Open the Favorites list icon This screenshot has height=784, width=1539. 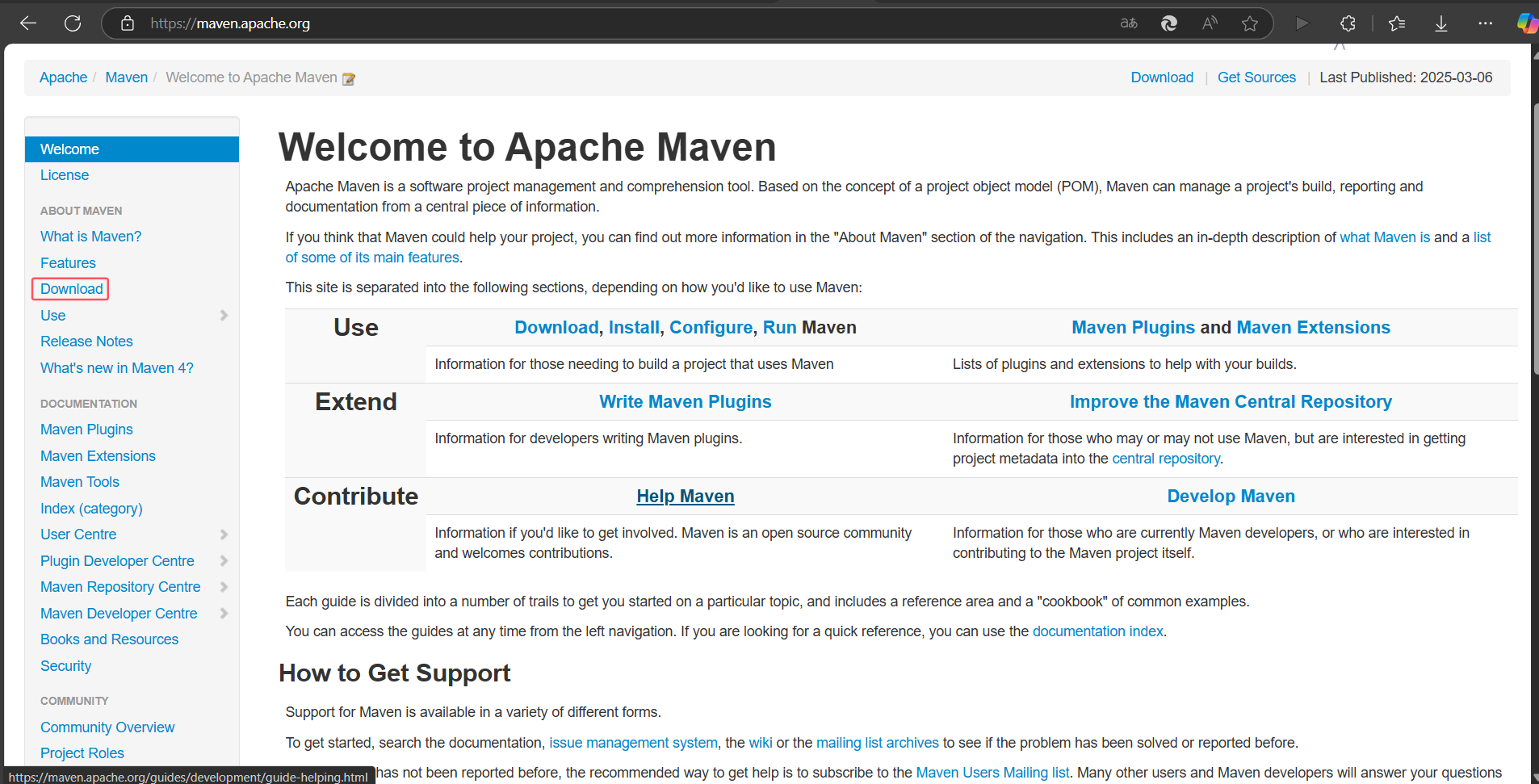(x=1397, y=23)
